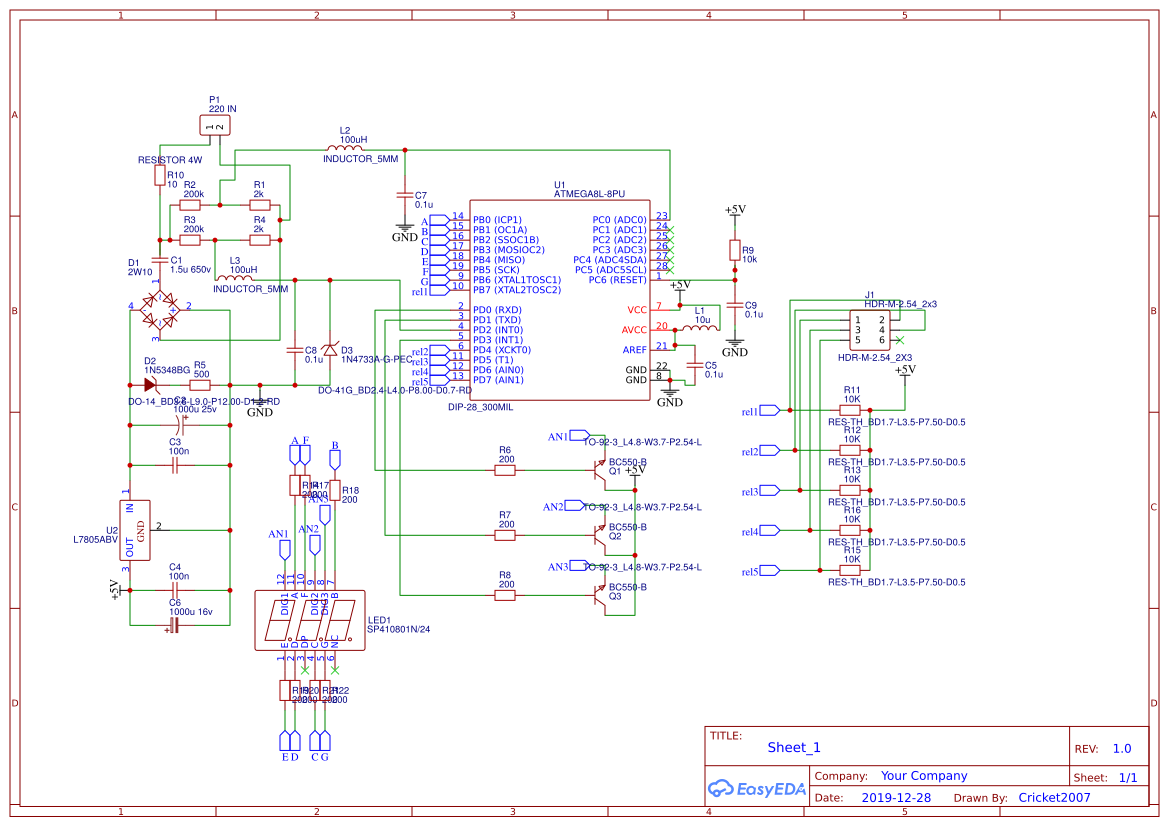
Task: Select the D1 2W10 bridge rectifier
Action: point(160,310)
